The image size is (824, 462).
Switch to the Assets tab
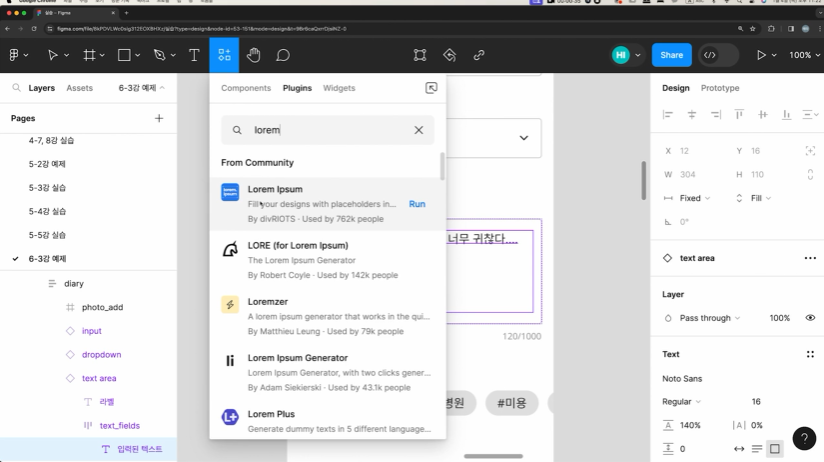pos(79,88)
